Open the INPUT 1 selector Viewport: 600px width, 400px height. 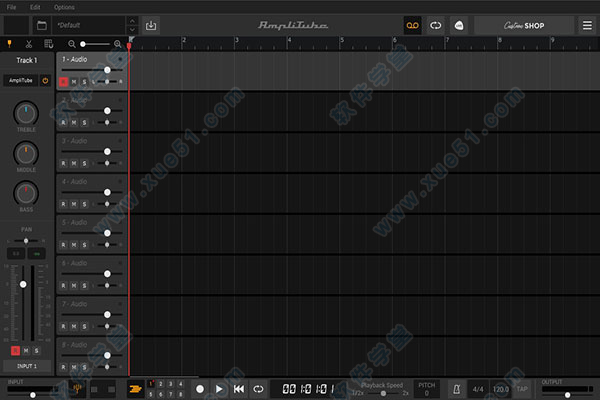click(x=27, y=366)
